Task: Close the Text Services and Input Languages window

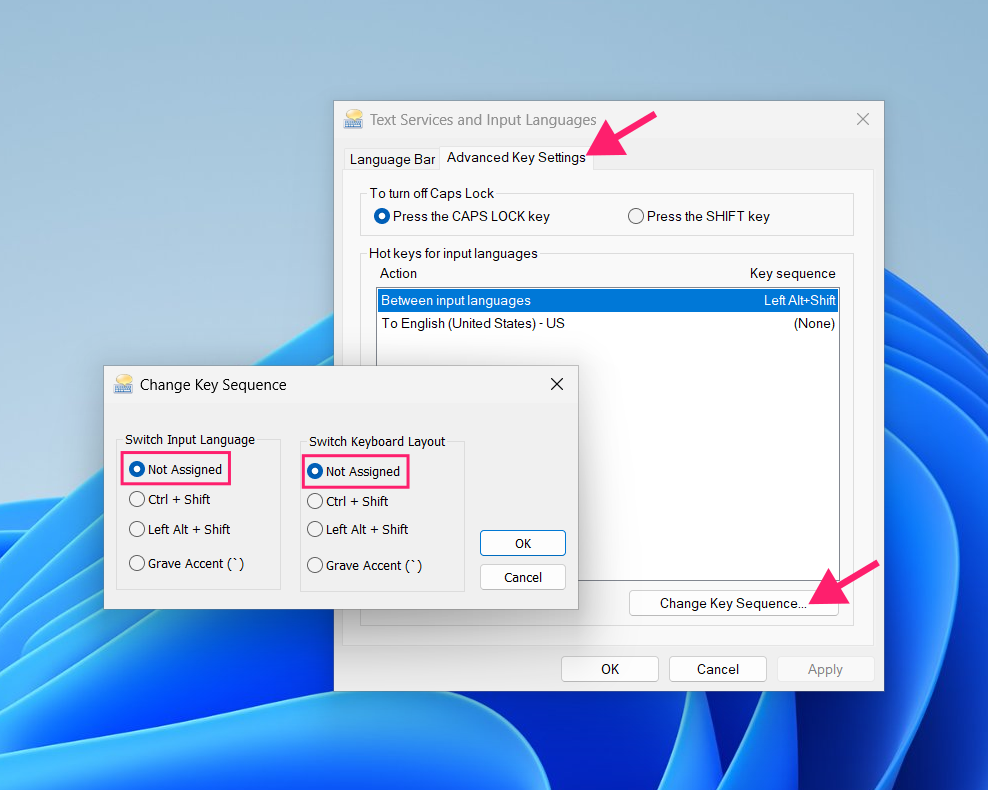Action: point(863,119)
